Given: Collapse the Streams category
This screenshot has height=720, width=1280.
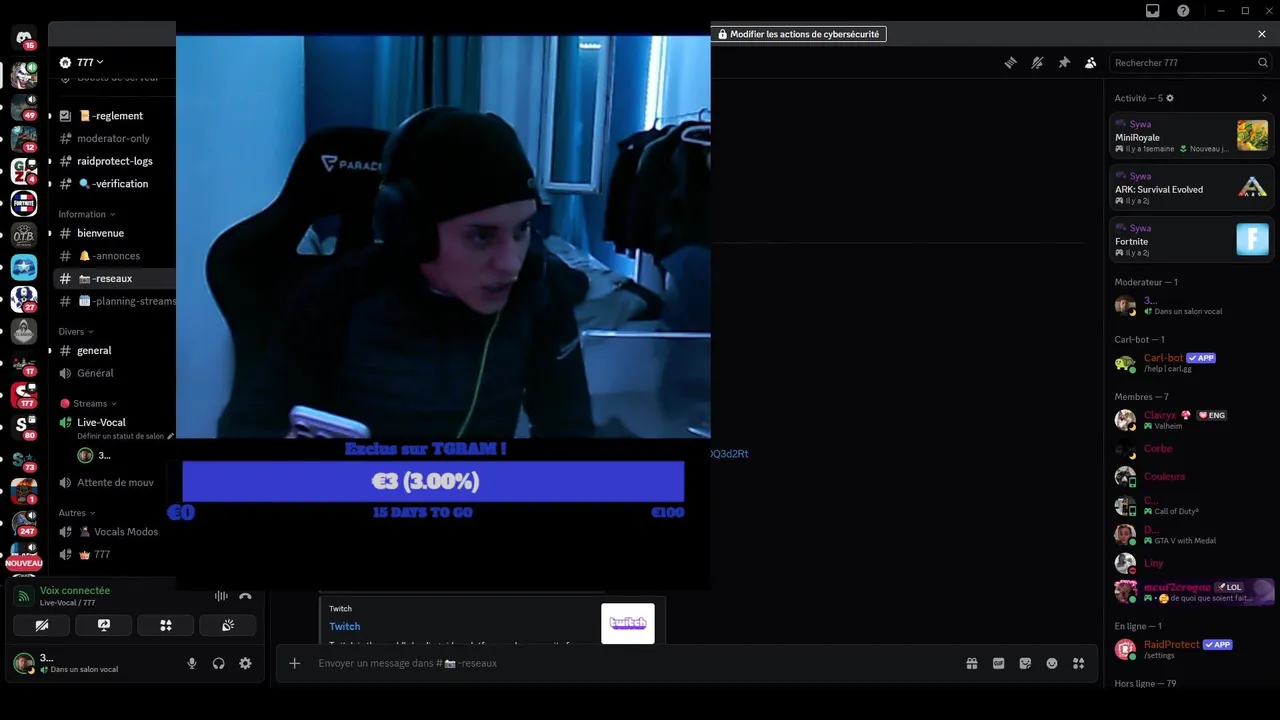Looking at the screenshot, I should pyautogui.click(x=88, y=403).
